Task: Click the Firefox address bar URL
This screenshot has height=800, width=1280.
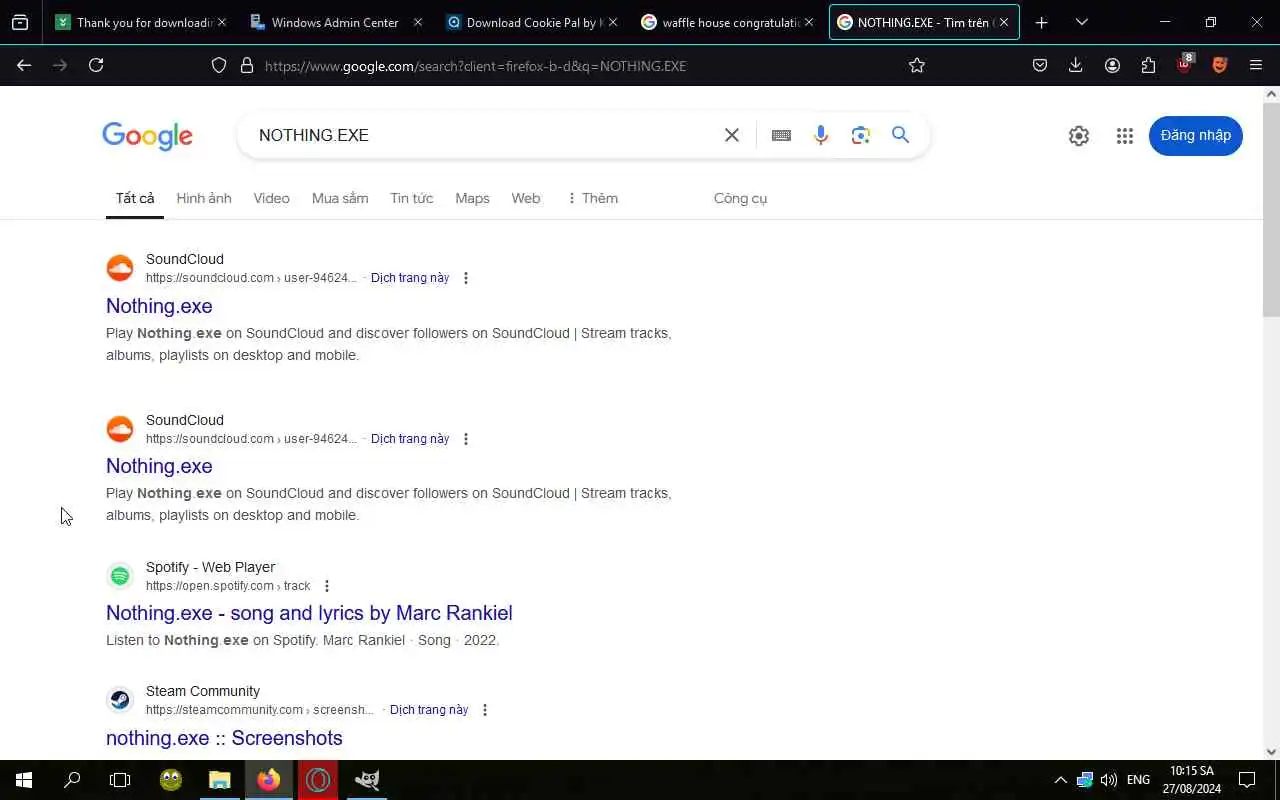Action: pos(475,66)
